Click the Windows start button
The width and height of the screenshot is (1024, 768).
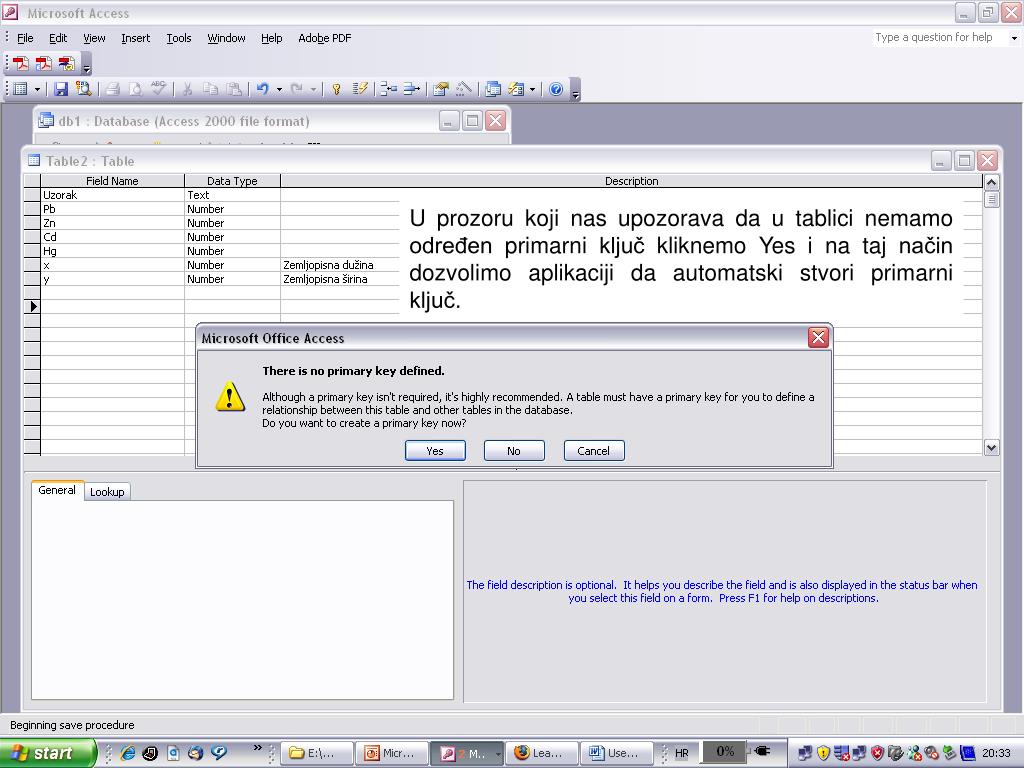(48, 753)
